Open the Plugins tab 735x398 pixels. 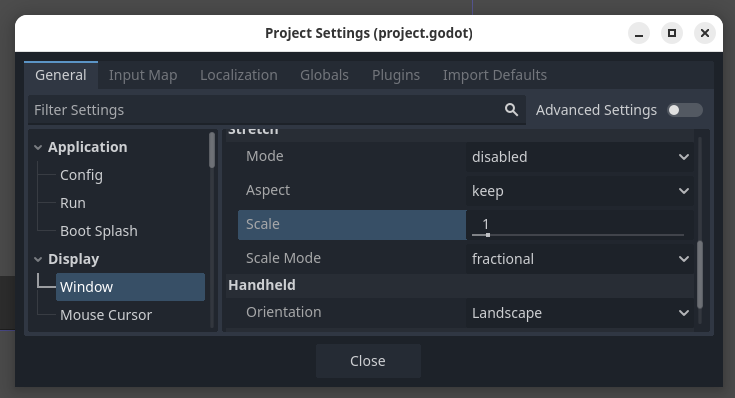[396, 75]
